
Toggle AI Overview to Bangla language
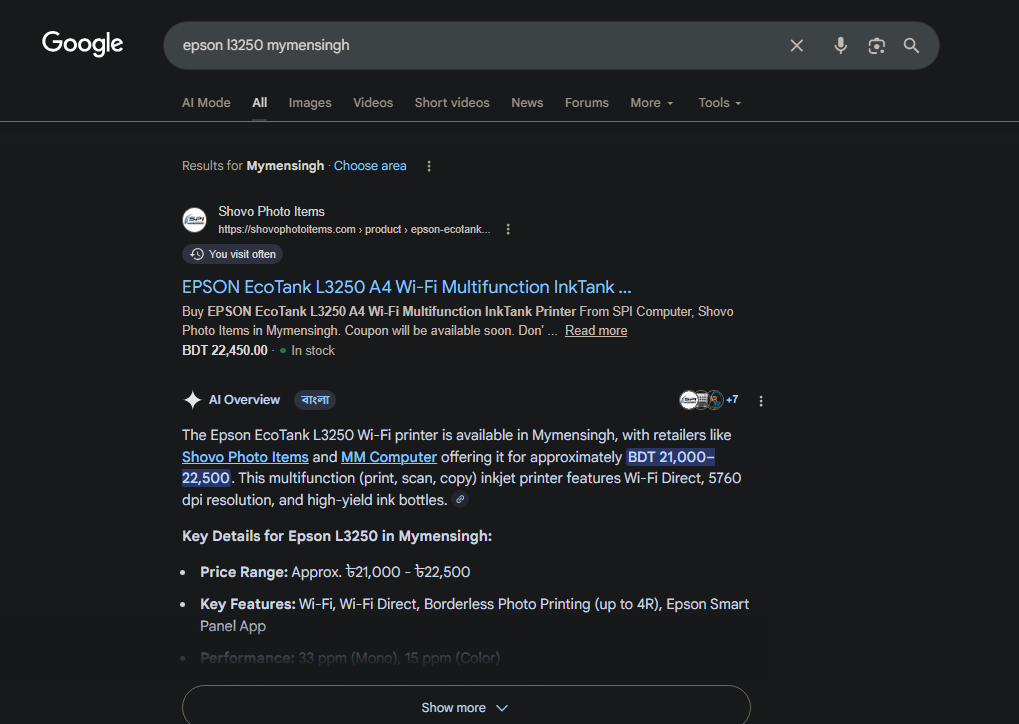coord(315,400)
